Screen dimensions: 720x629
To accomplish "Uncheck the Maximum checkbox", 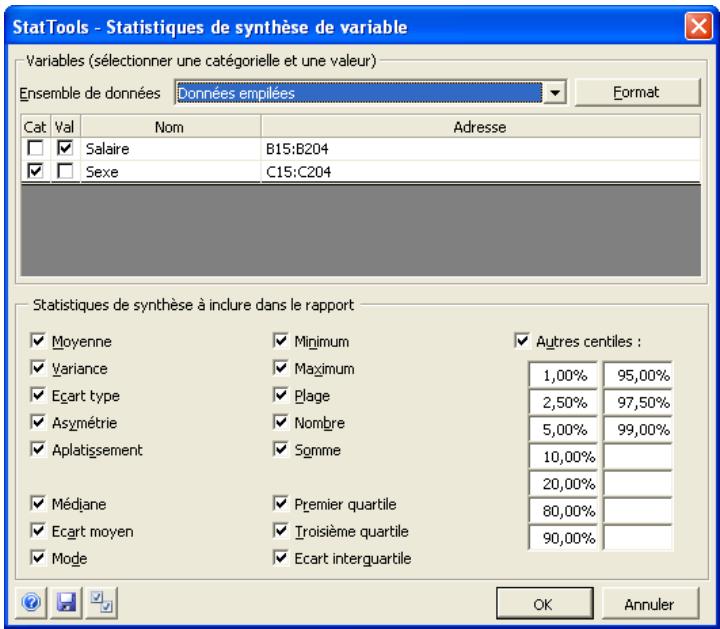I will (x=281, y=368).
